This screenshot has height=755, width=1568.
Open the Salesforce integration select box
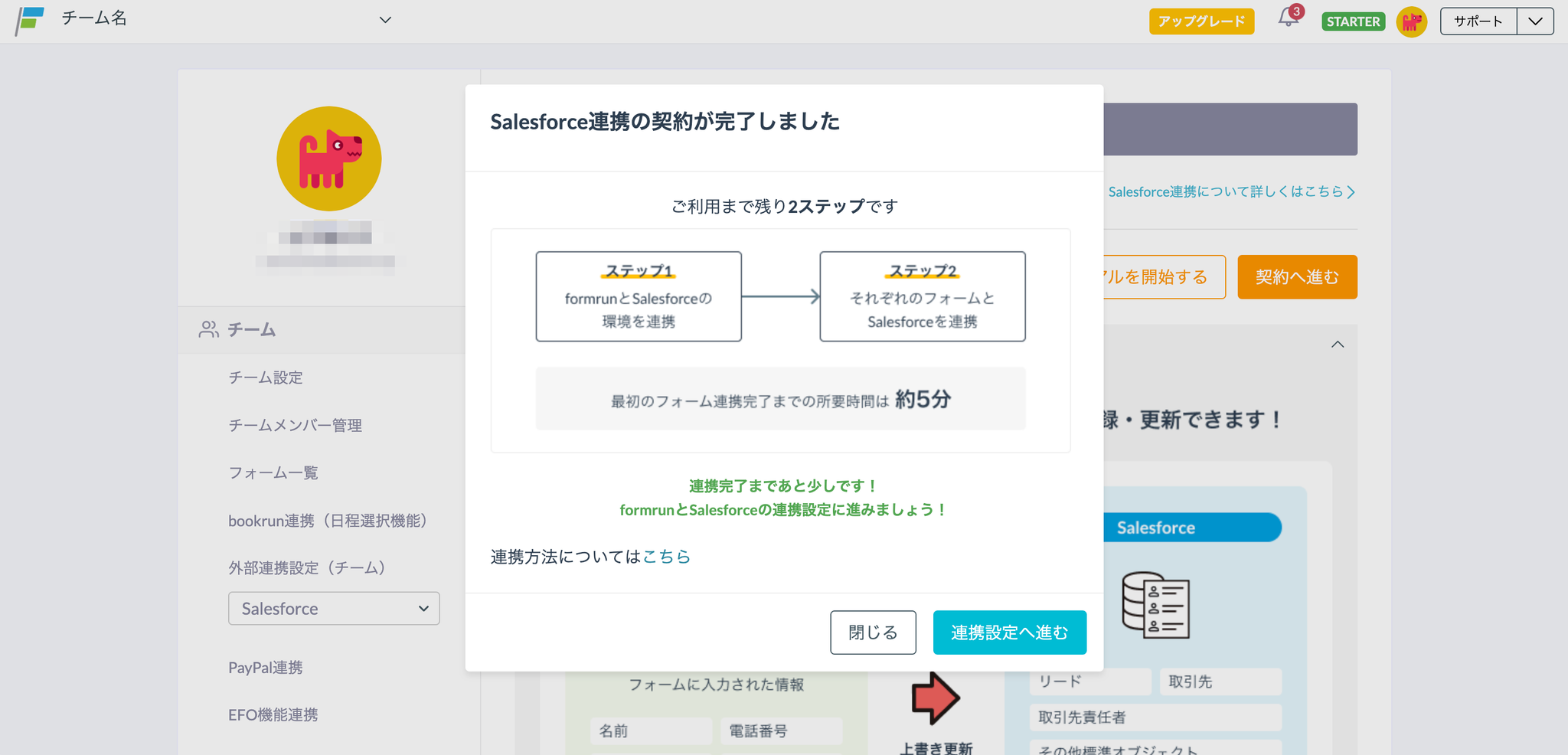[x=334, y=609]
